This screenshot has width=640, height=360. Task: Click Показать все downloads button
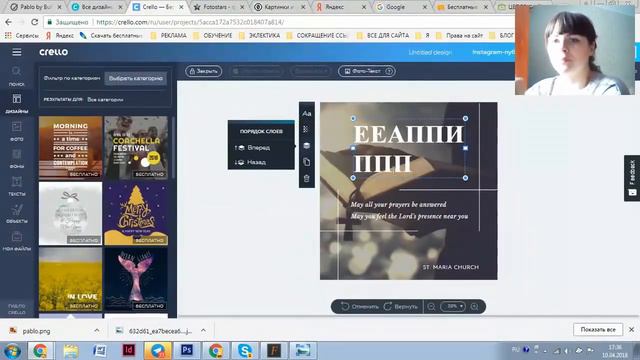click(x=598, y=329)
